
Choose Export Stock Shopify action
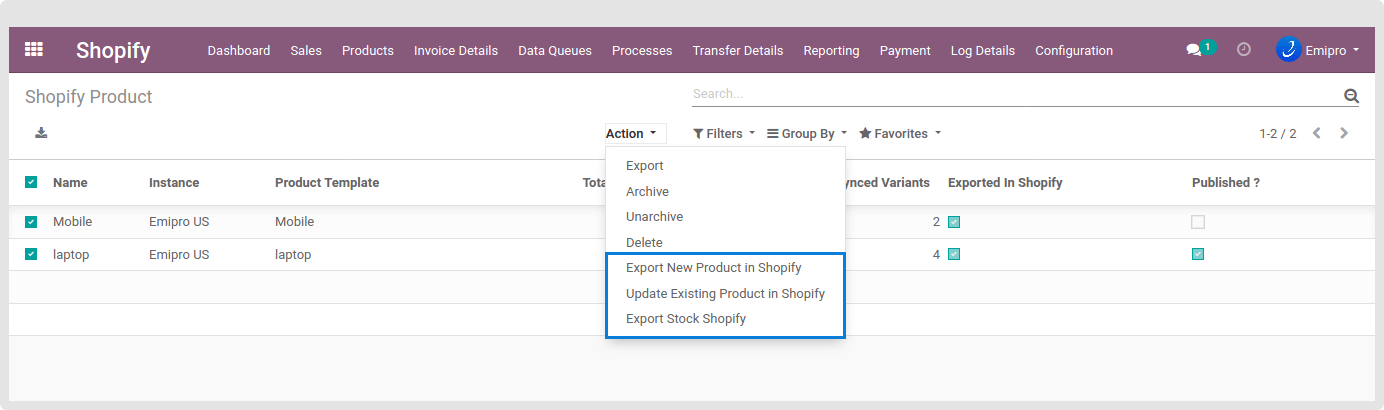click(x=685, y=319)
